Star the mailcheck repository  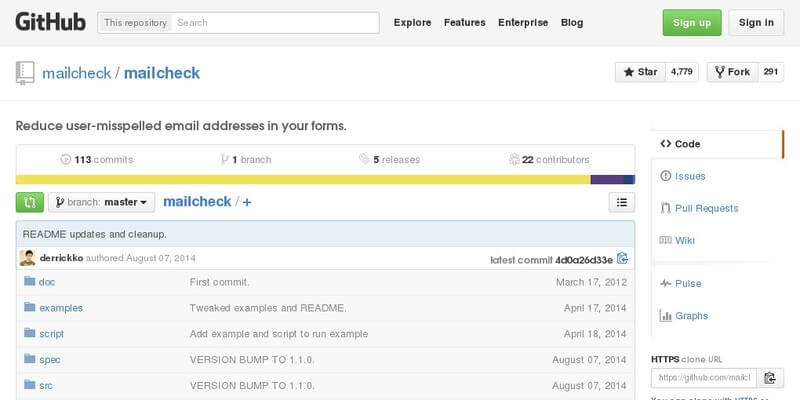click(640, 72)
